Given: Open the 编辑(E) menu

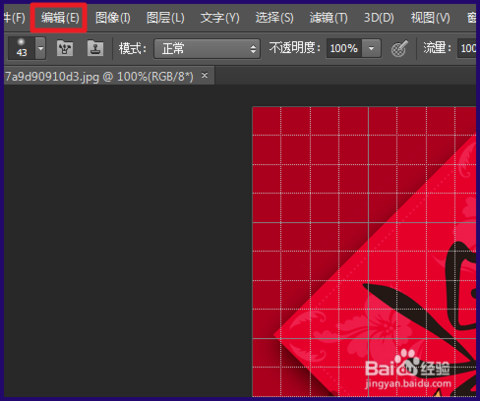Looking at the screenshot, I should click(x=60, y=18).
